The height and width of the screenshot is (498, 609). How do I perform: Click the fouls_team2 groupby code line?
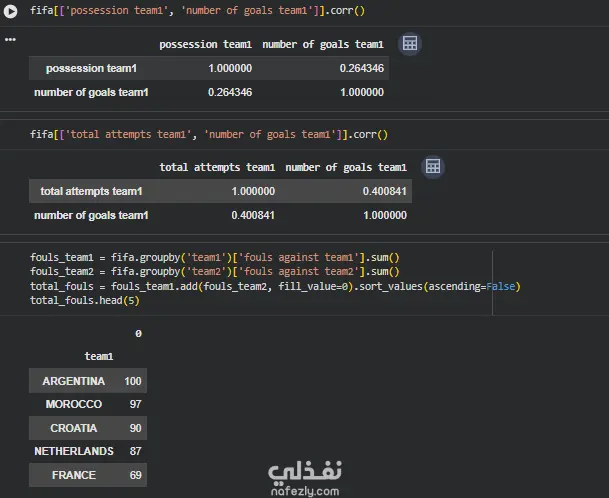tap(214, 272)
